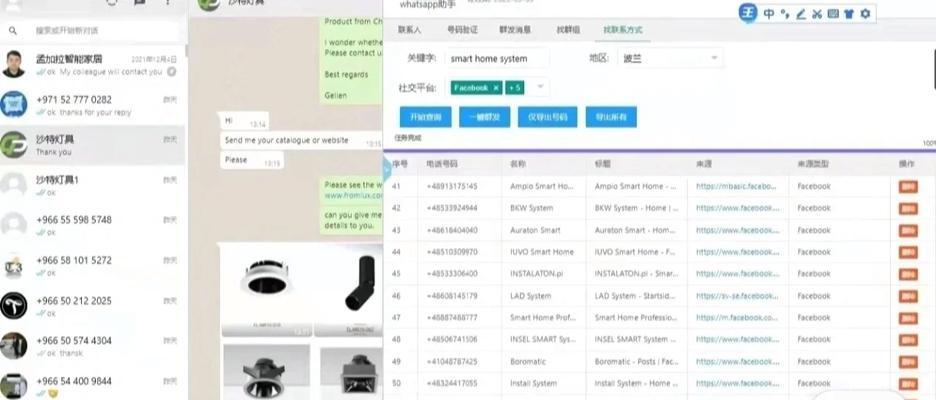This screenshot has height=400, width=936.
Task: Delete row 41 Ampio Smart Home
Action: tap(908, 187)
